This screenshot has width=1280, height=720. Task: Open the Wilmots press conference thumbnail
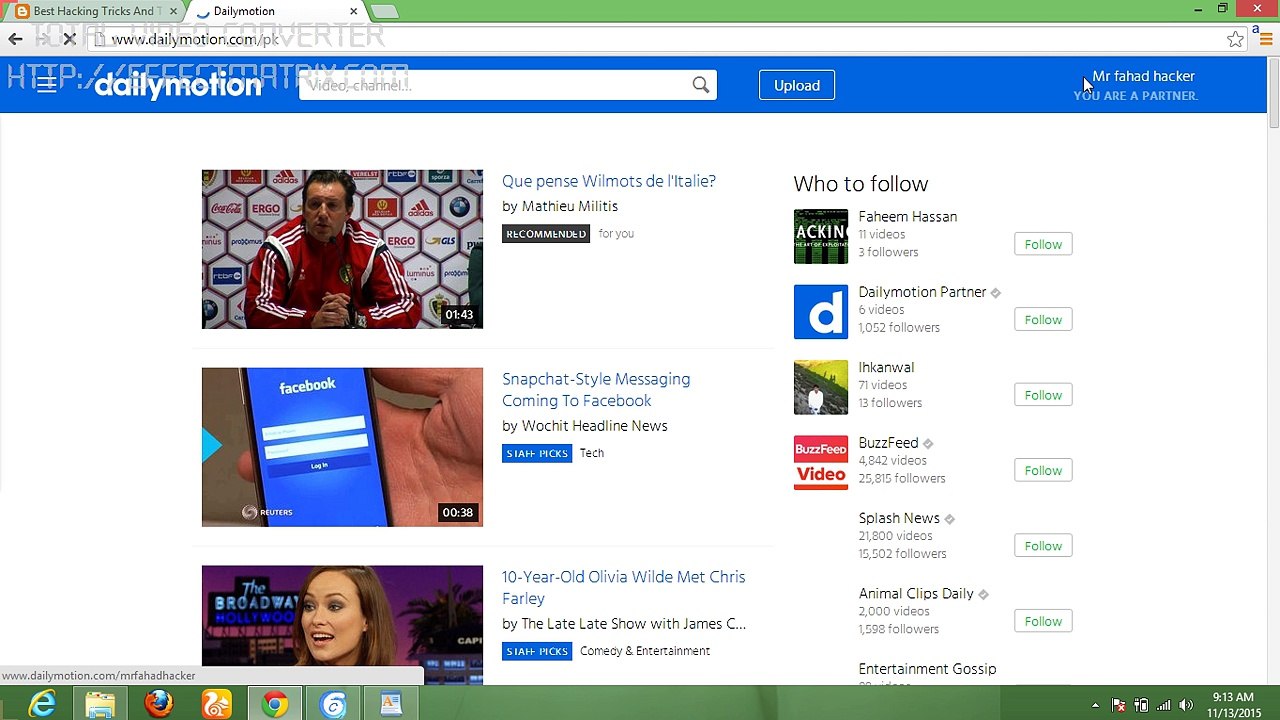click(x=342, y=249)
